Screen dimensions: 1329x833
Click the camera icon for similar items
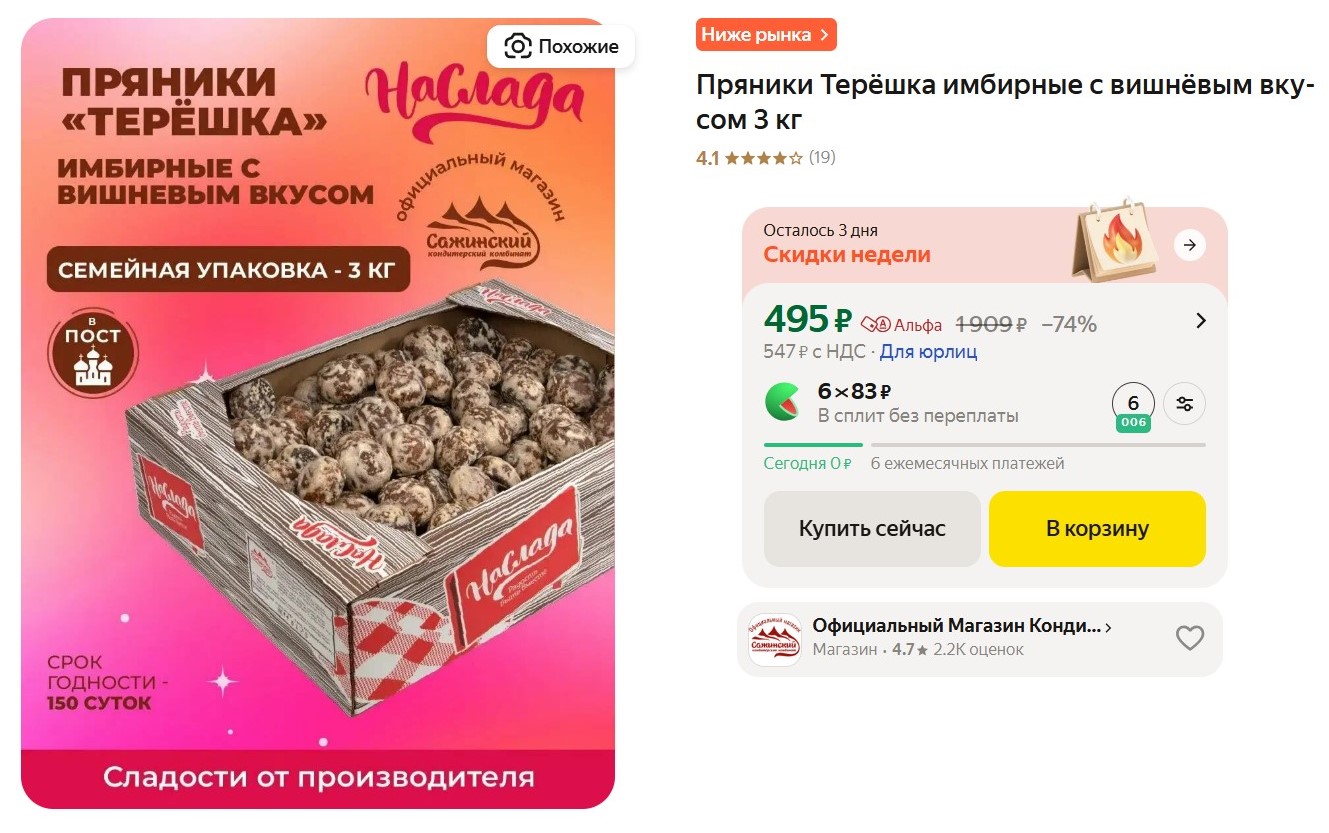pos(517,46)
